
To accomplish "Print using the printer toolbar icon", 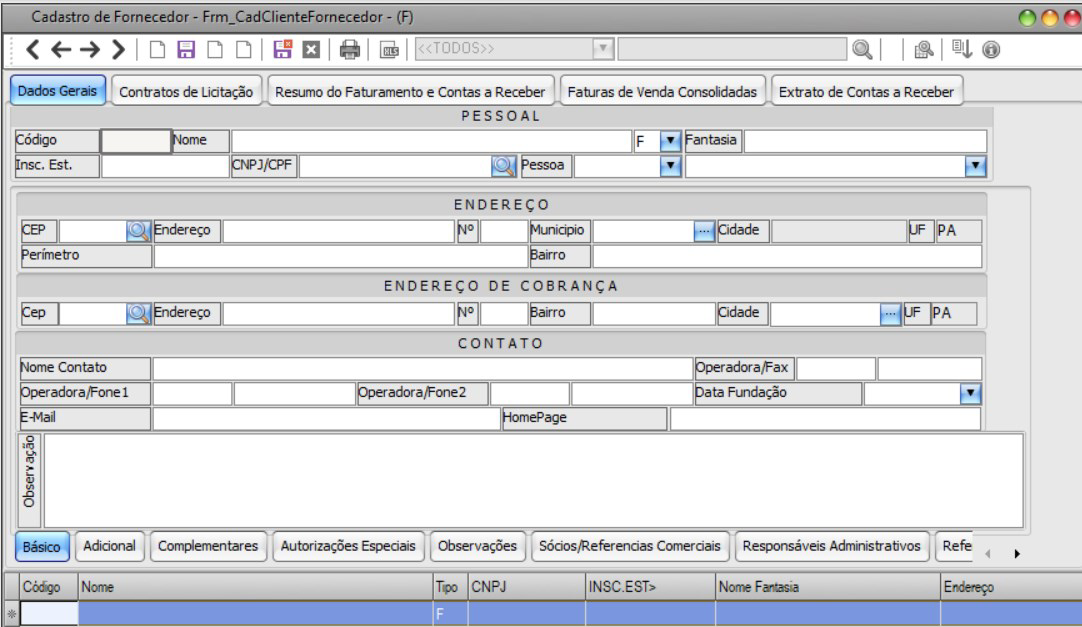I will (350, 50).
